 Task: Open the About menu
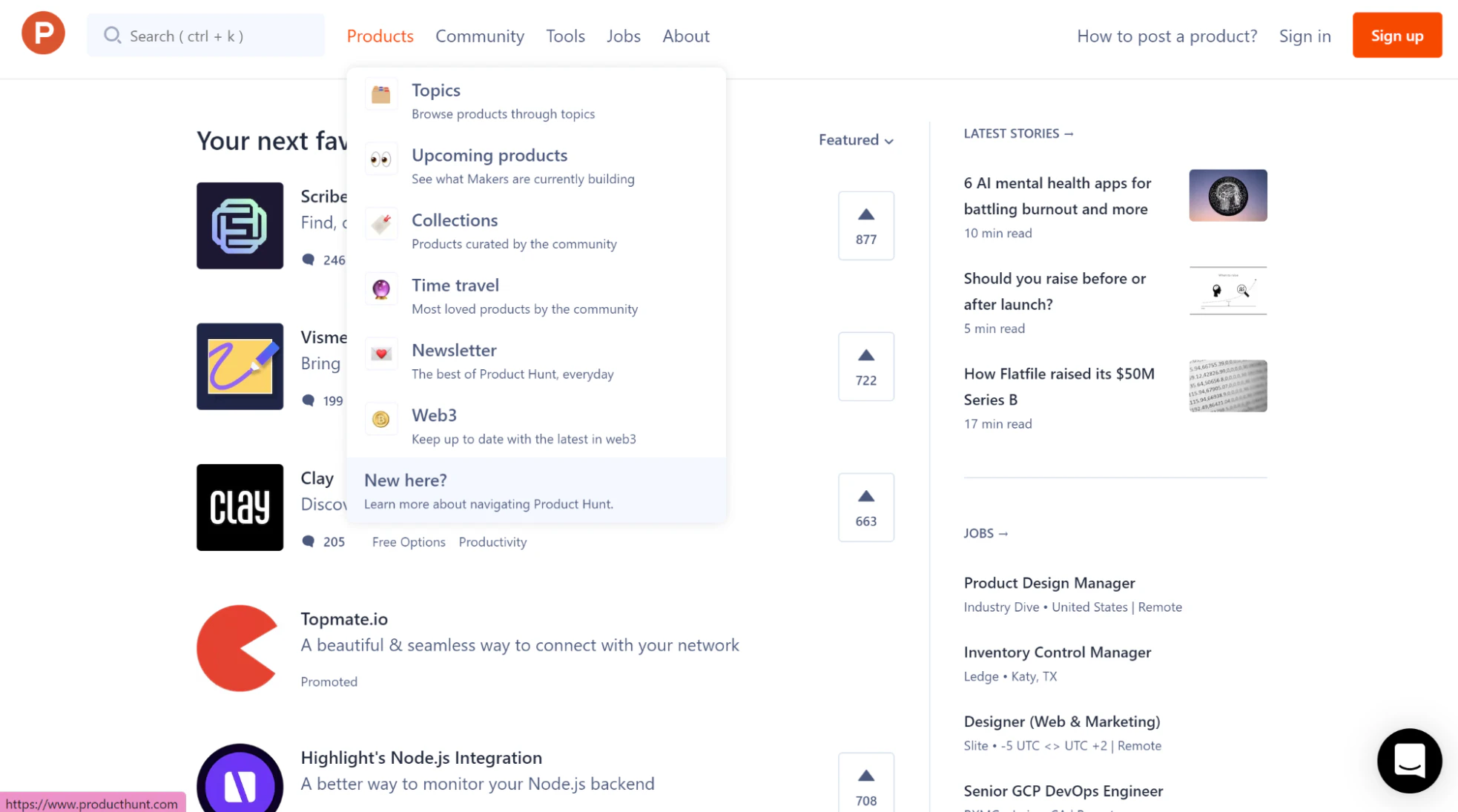pos(686,36)
